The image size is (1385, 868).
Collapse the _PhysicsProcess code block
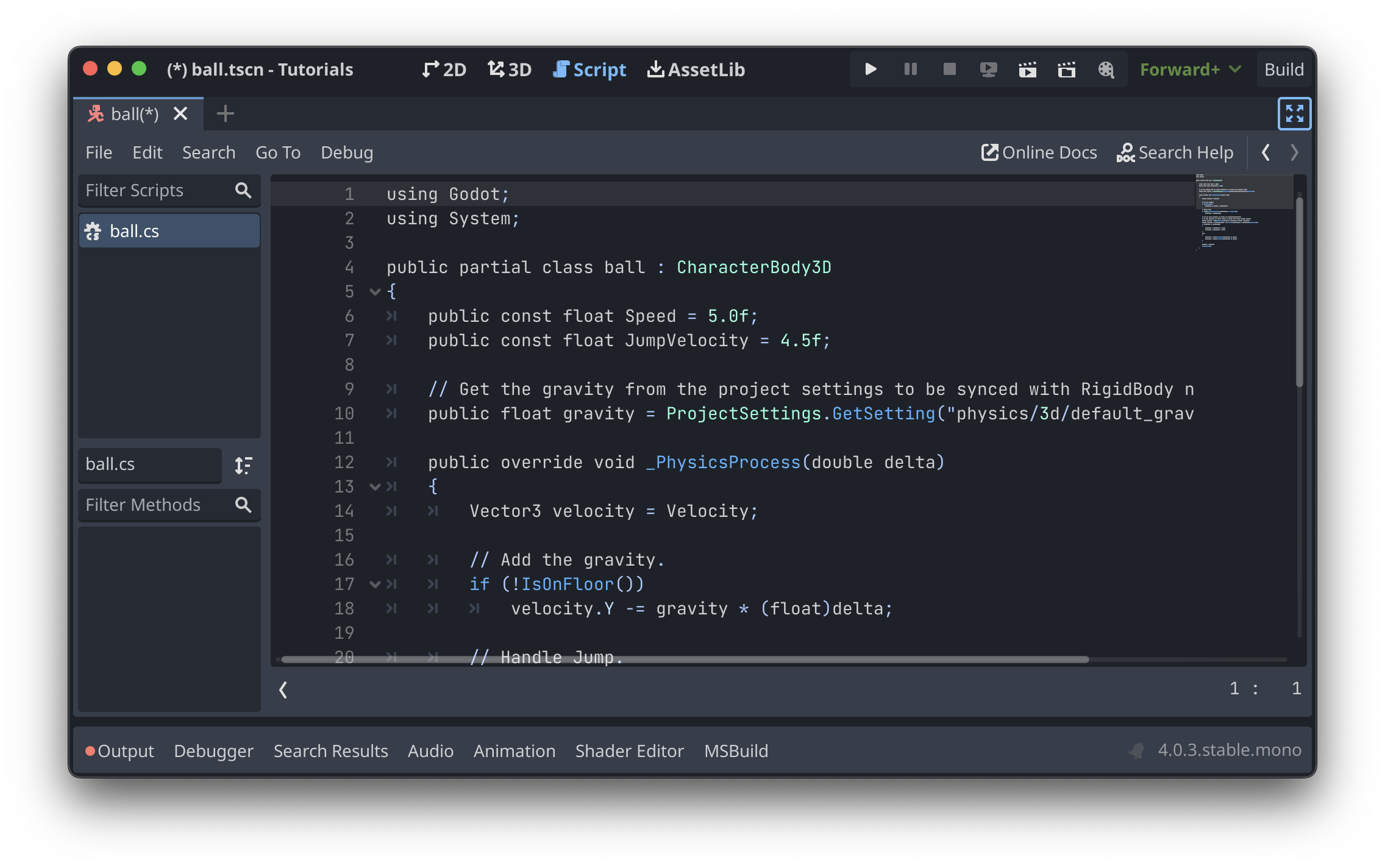[375, 486]
